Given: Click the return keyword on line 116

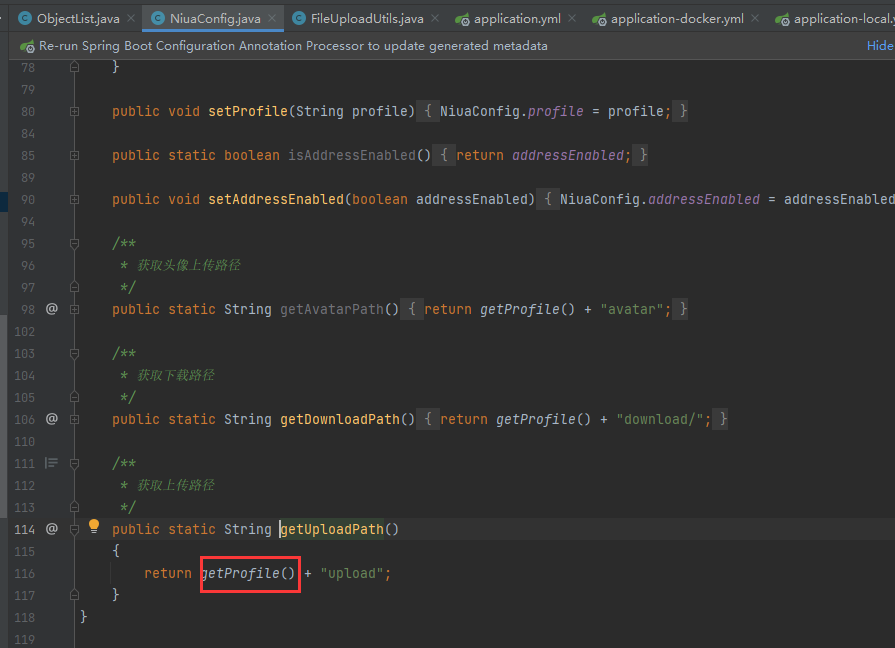Looking at the screenshot, I should [x=168, y=573].
